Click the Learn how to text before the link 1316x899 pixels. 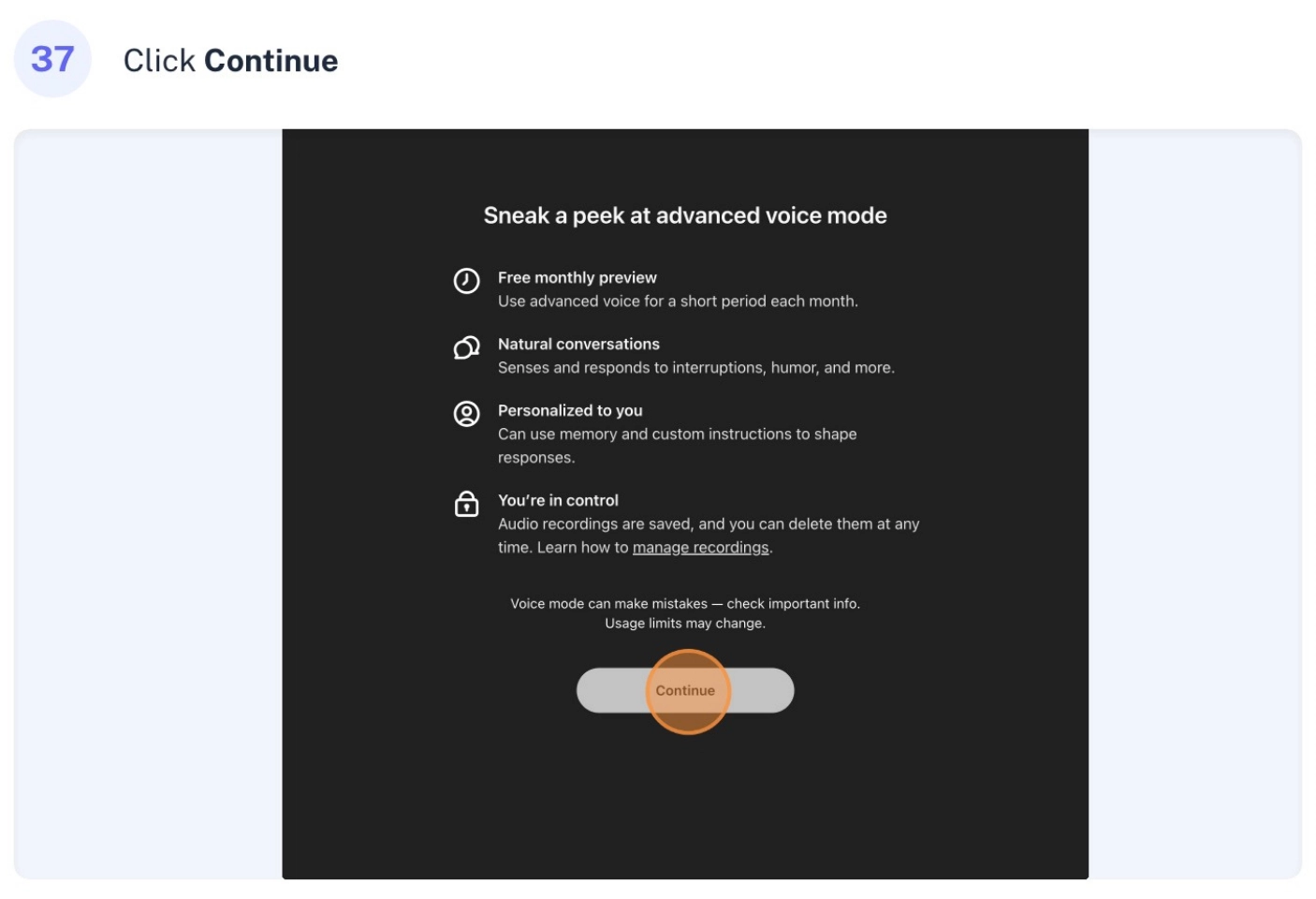tap(582, 547)
